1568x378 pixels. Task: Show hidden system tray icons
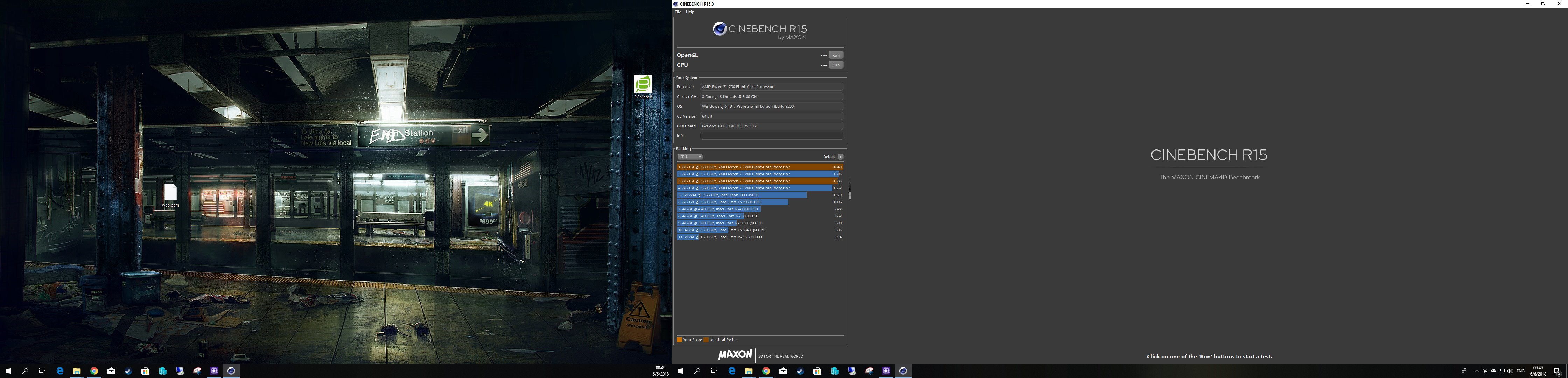pos(1477,371)
